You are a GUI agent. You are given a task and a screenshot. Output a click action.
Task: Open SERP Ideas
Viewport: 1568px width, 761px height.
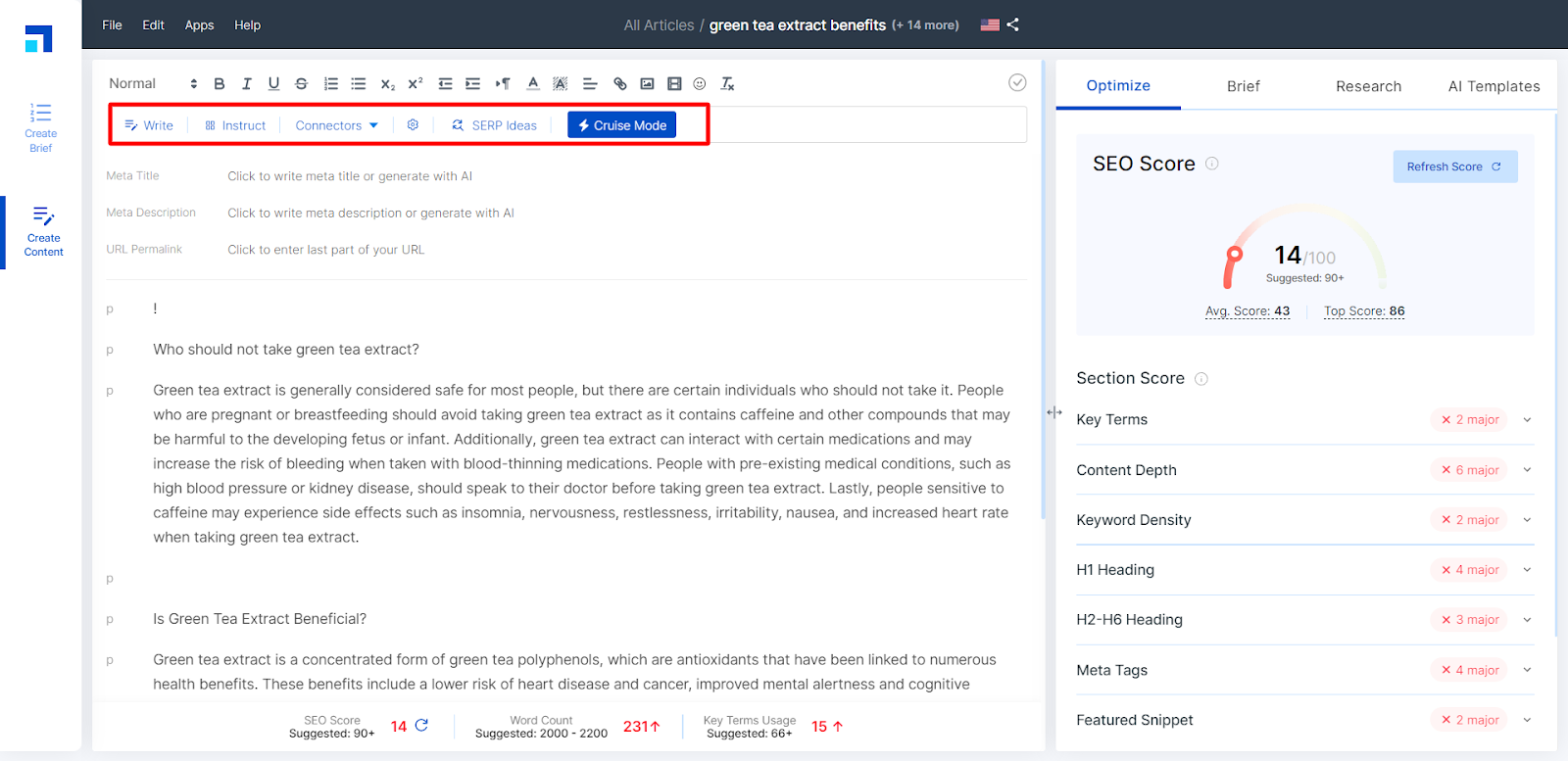tap(494, 125)
